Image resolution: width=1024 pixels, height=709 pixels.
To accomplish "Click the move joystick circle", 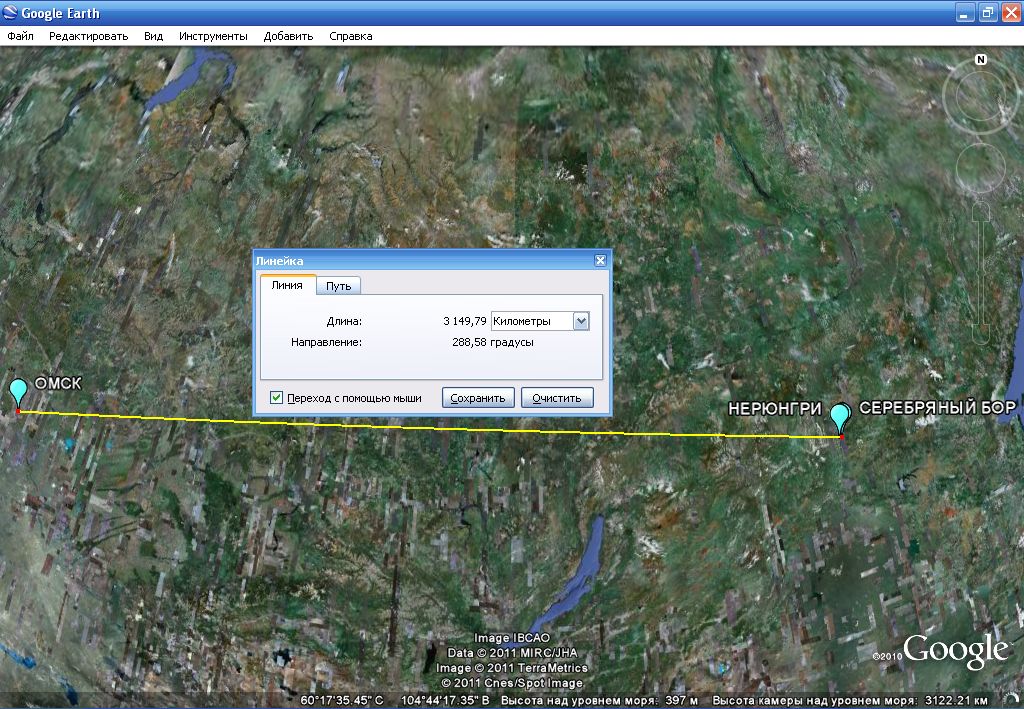I will tap(980, 167).
